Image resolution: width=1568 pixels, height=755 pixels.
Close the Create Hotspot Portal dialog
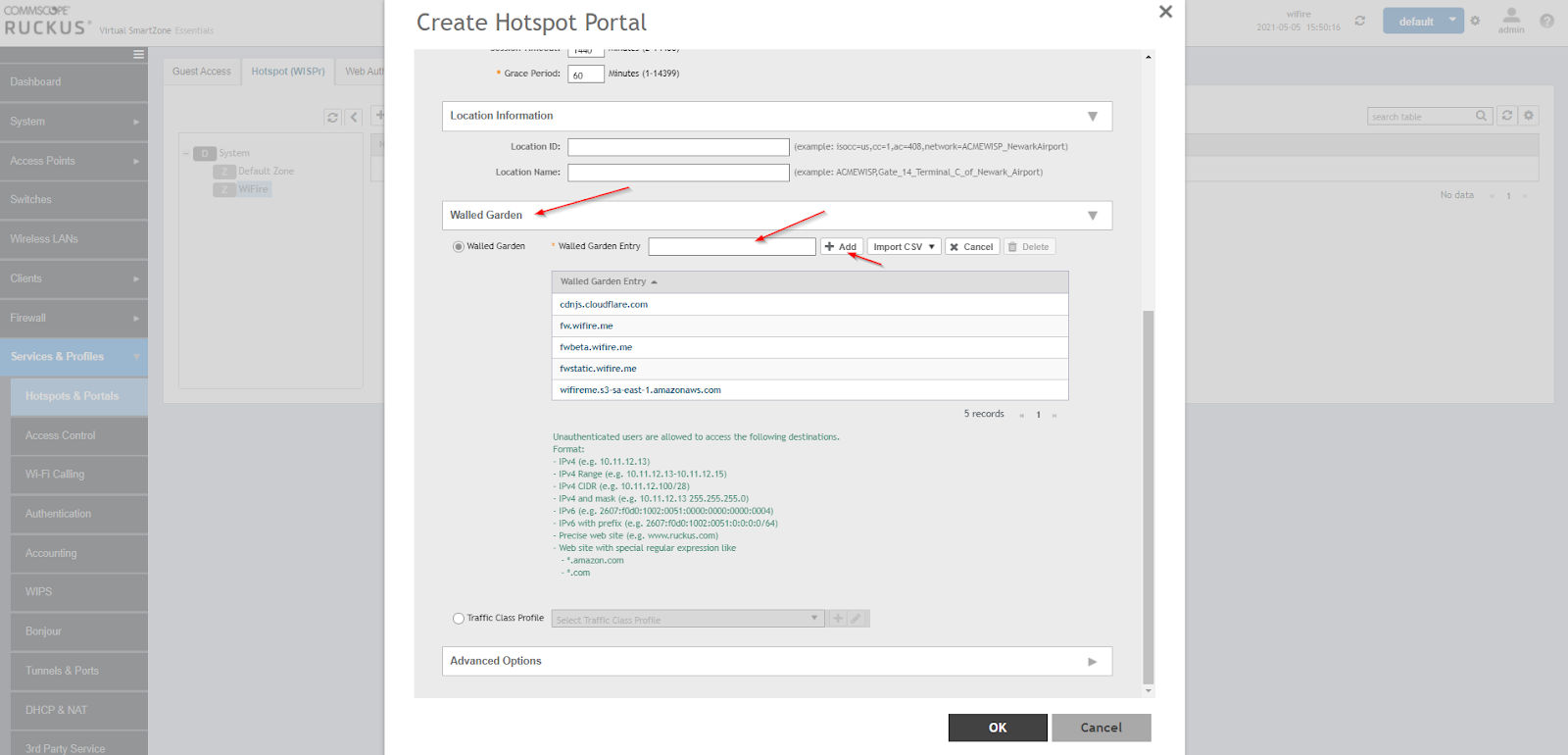tap(1165, 12)
